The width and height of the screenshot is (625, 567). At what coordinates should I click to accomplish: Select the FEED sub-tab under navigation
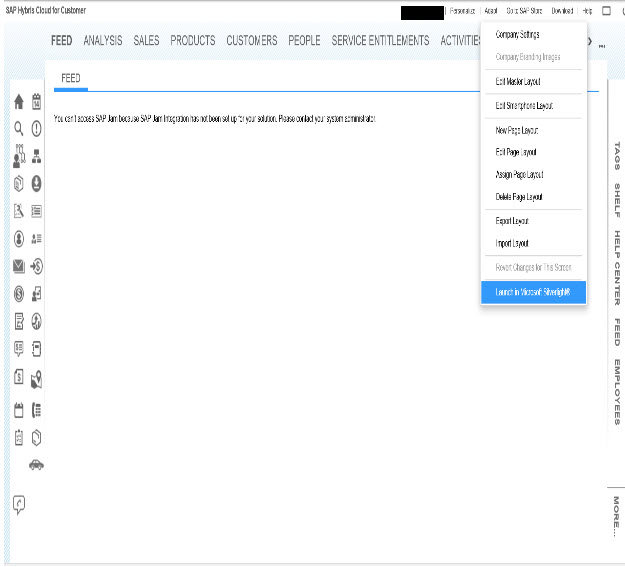click(x=71, y=78)
